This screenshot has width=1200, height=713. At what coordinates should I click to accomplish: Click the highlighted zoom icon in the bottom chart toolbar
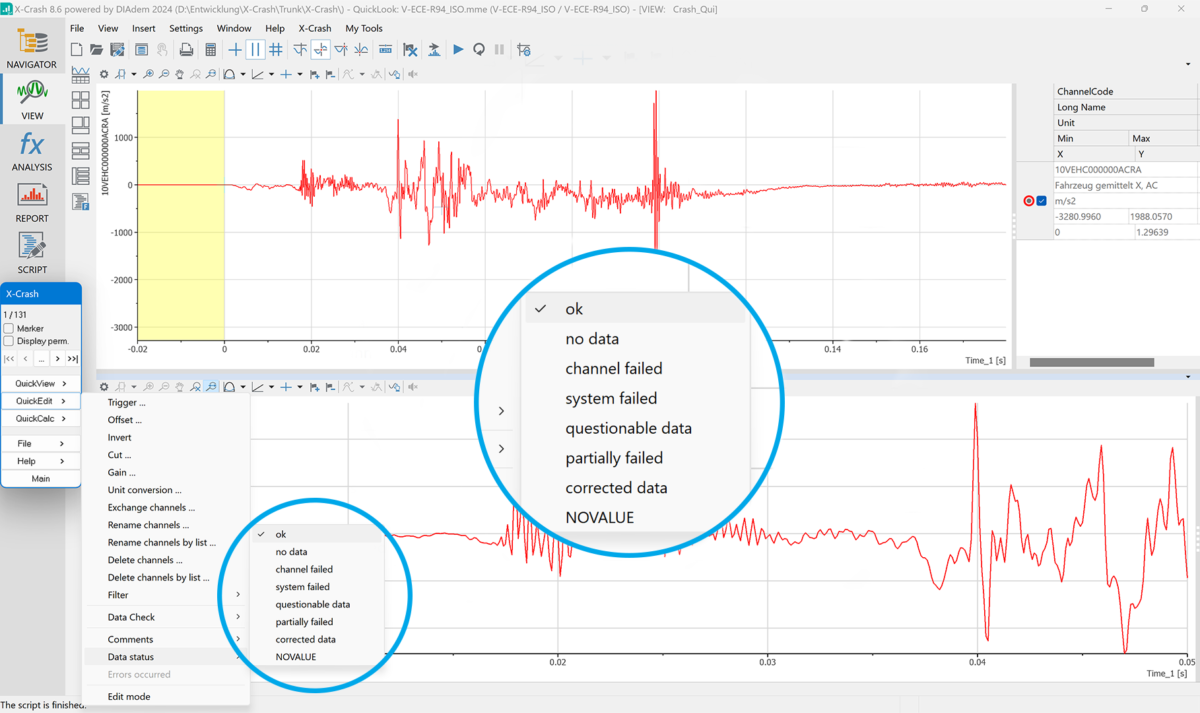pyautogui.click(x=212, y=386)
